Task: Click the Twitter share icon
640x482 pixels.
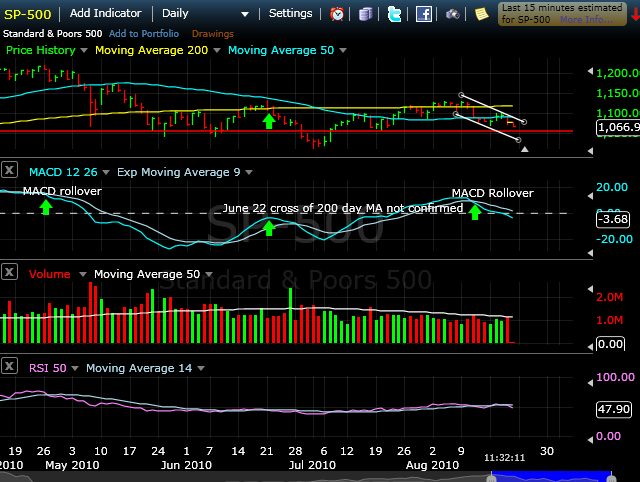Action: 394,14
